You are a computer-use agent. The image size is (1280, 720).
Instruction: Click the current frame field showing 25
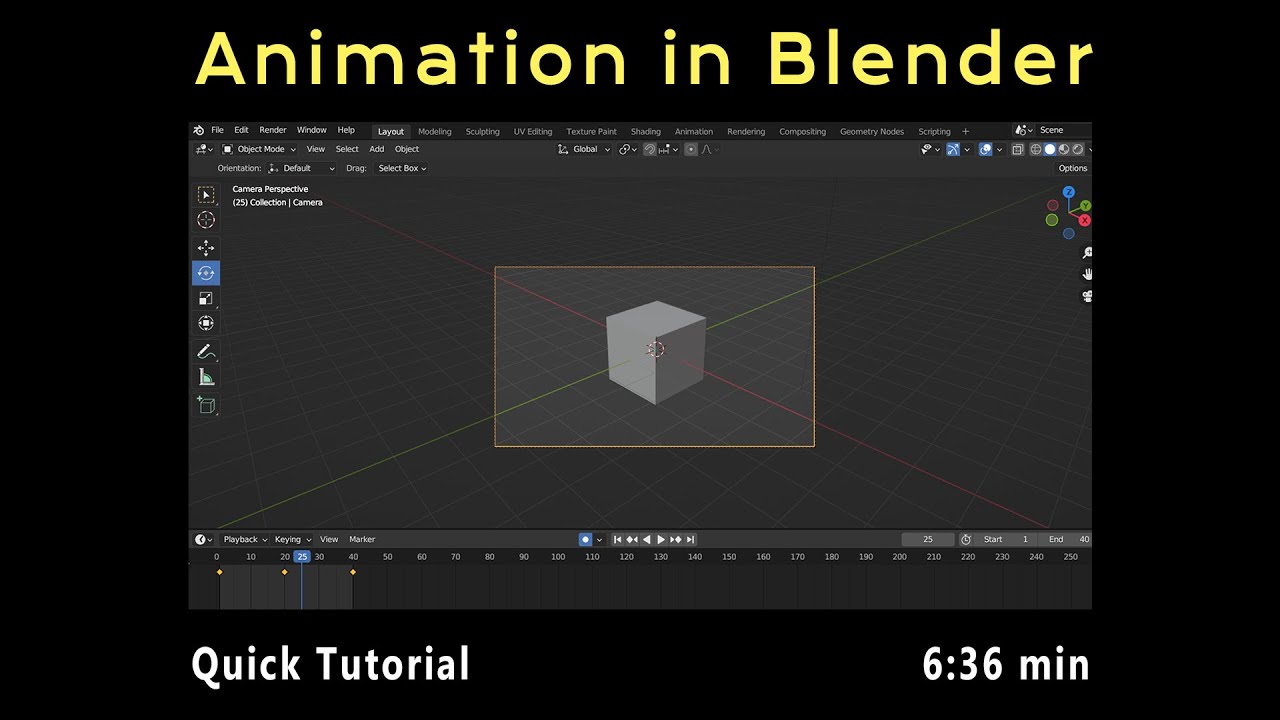click(x=928, y=540)
